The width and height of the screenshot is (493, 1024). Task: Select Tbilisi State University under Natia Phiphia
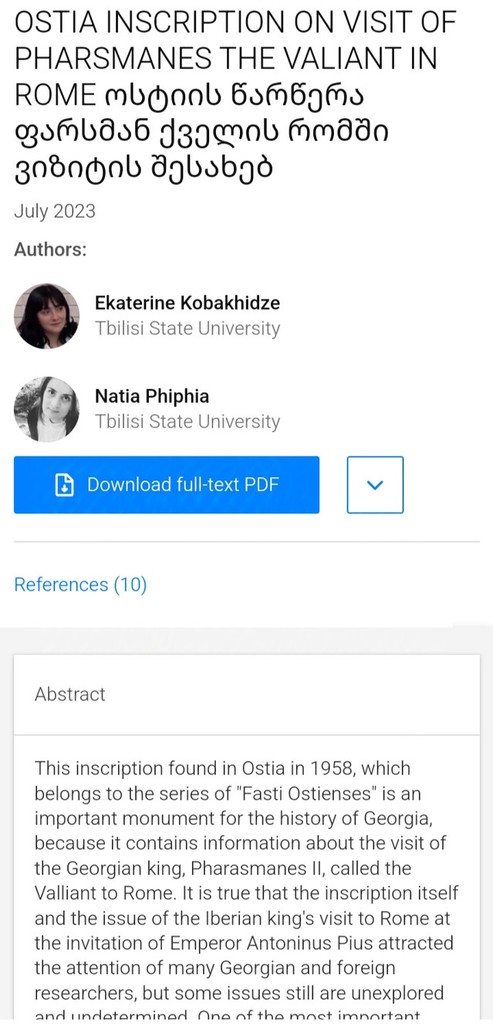187,422
